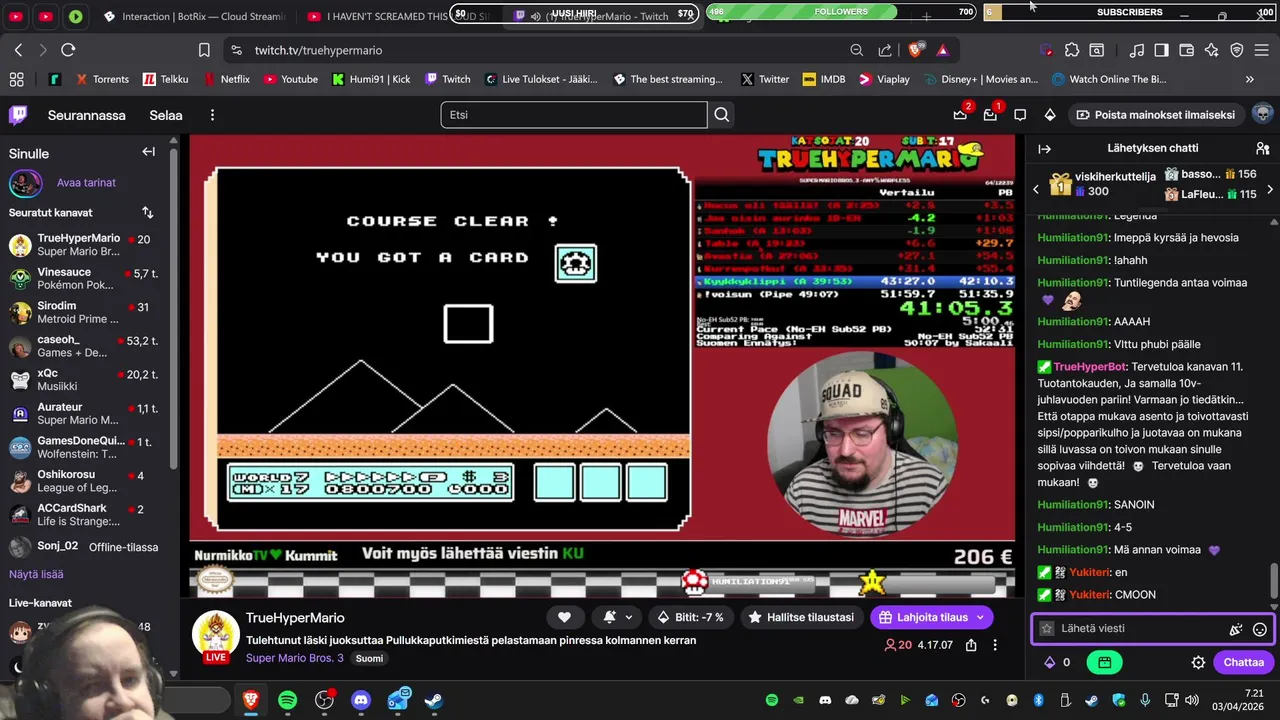Click the search magnifier button
The height and width of the screenshot is (720, 1280).
click(722, 115)
